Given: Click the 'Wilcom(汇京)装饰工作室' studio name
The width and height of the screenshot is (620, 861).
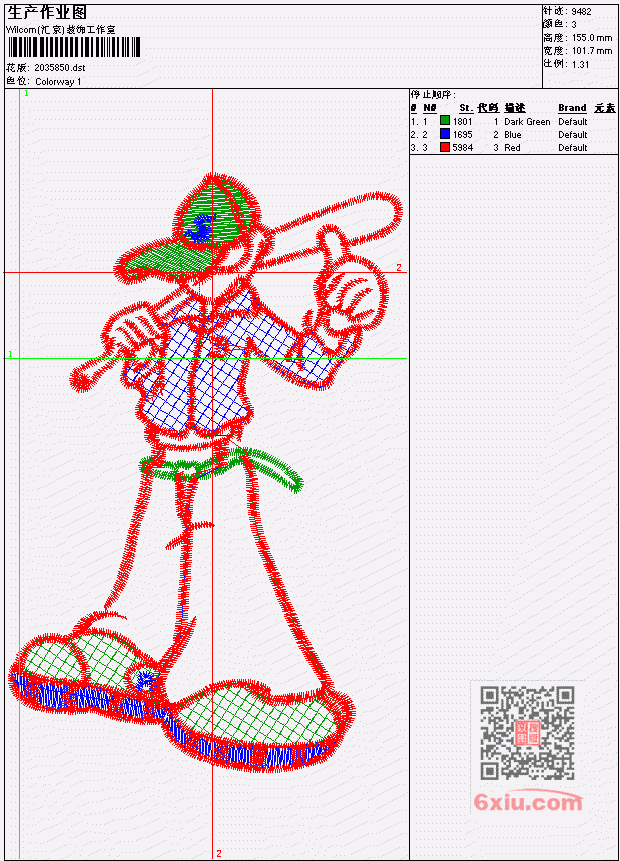Looking at the screenshot, I should click(x=60, y=30).
